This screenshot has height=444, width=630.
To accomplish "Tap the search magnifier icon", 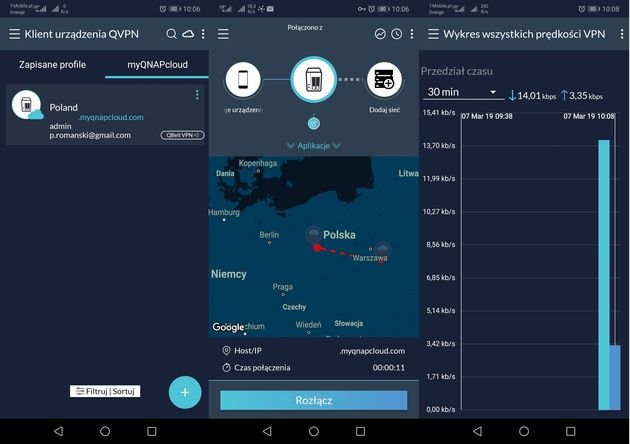I will point(172,34).
